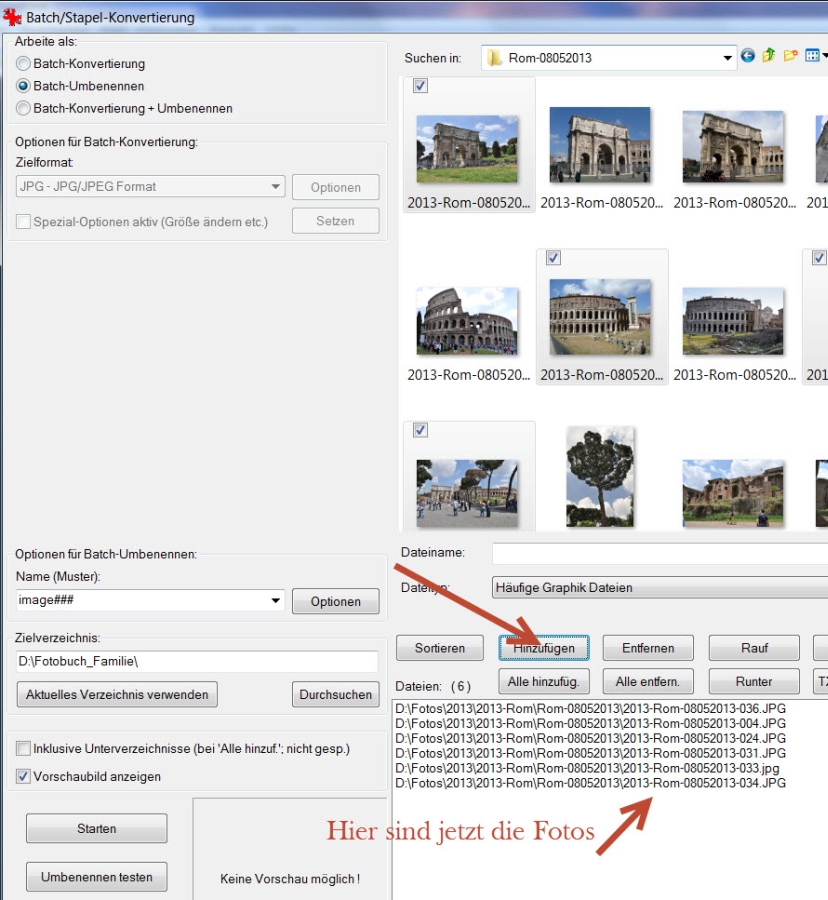
Task: Enable Inklusive Unterverzeichnisse checkbox
Action: coord(23,748)
